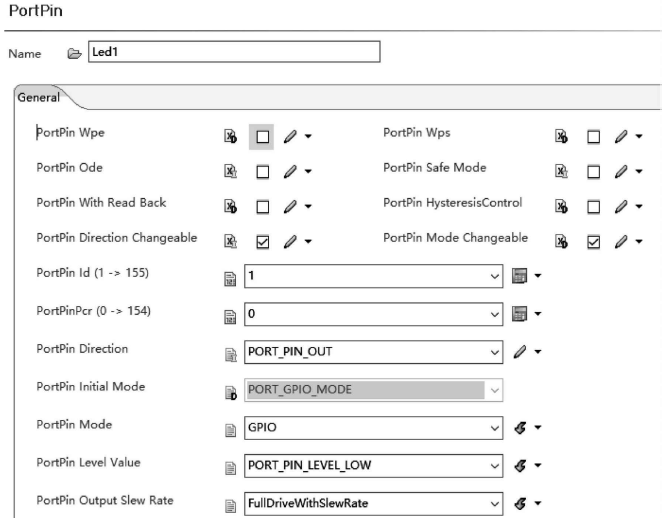Click the pencil icon for PortPin Direction
This screenshot has width=667, height=520.
pos(519,351)
